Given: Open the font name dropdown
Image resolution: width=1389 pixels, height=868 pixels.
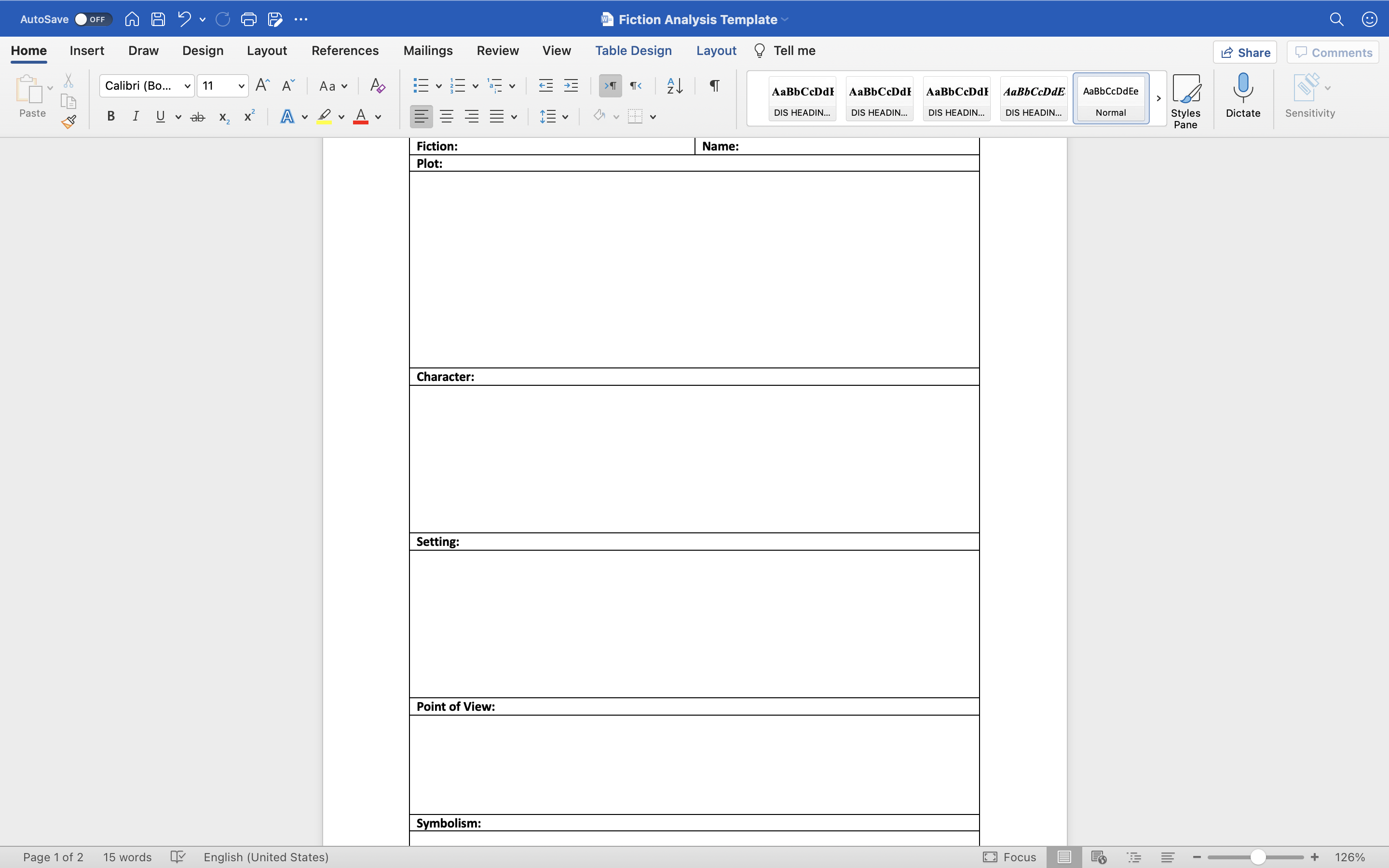Looking at the screenshot, I should tap(187, 86).
